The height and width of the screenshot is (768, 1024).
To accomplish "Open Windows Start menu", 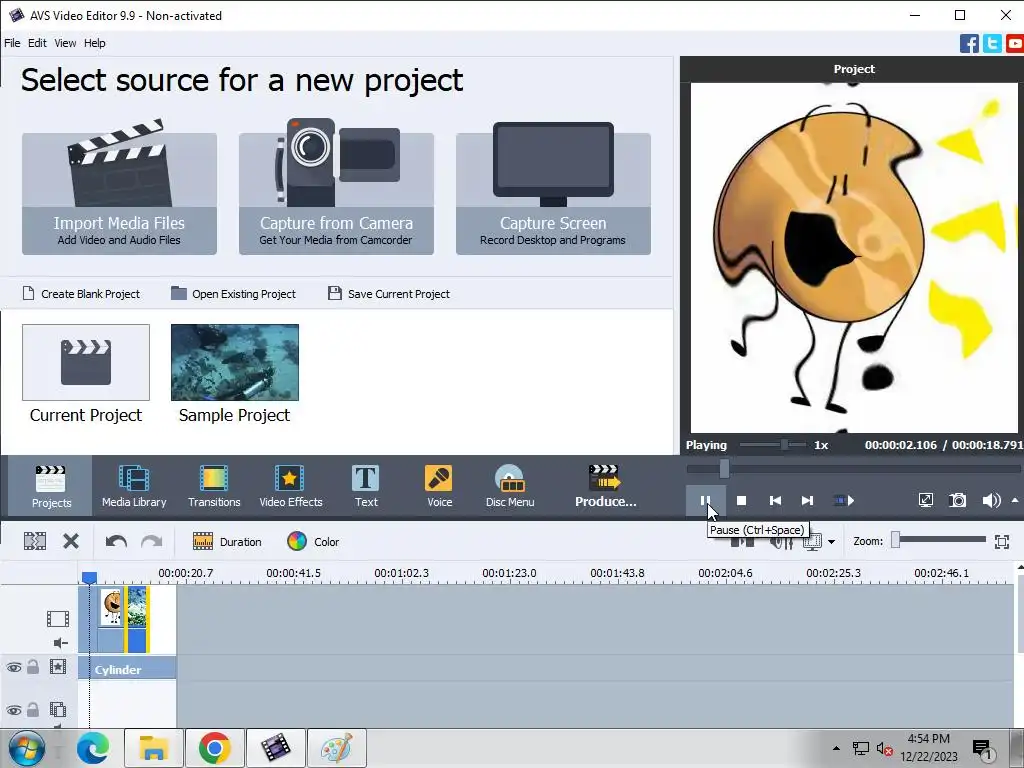I will (x=26, y=748).
